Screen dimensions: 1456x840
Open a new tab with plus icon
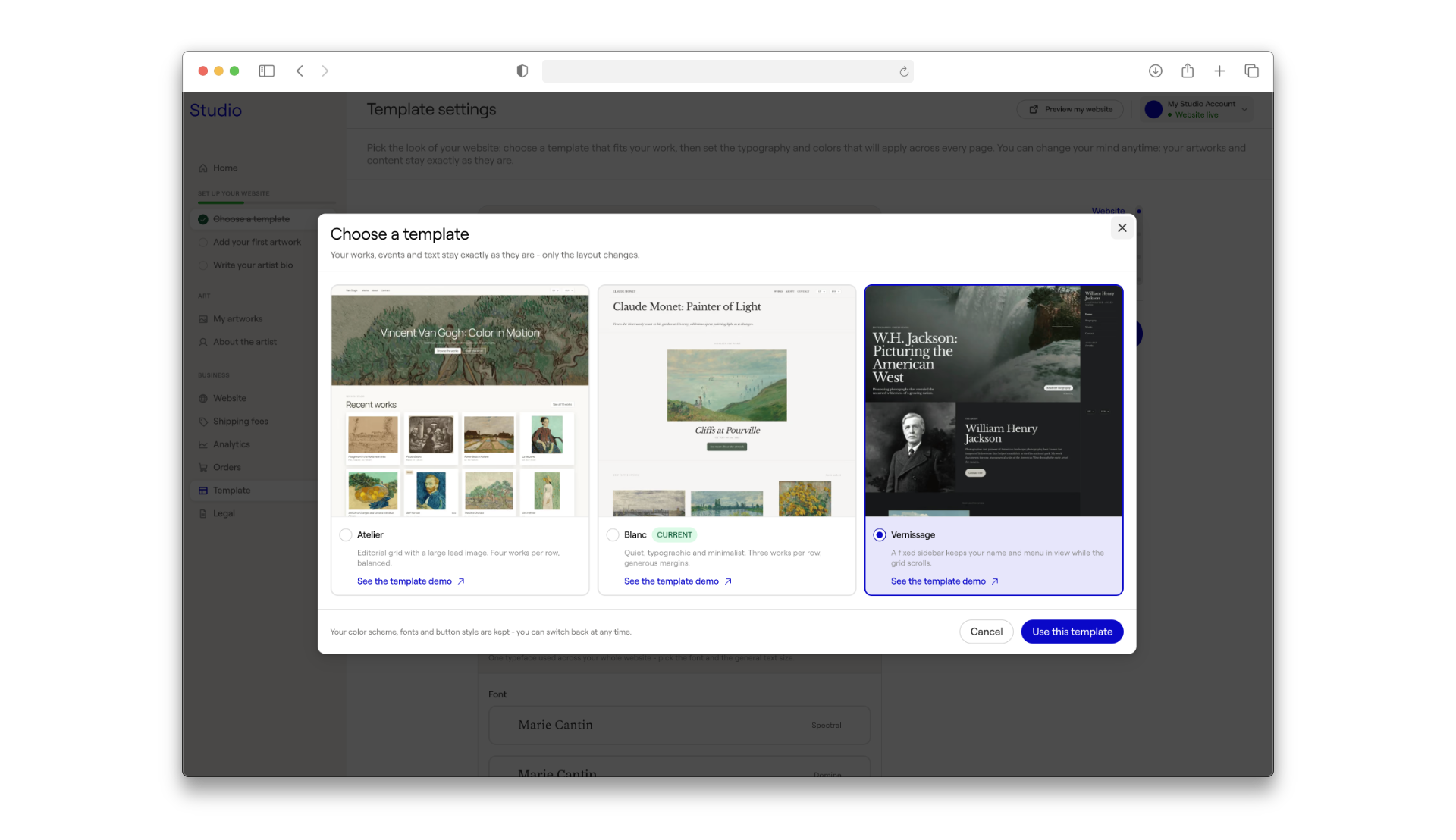pyautogui.click(x=1219, y=71)
